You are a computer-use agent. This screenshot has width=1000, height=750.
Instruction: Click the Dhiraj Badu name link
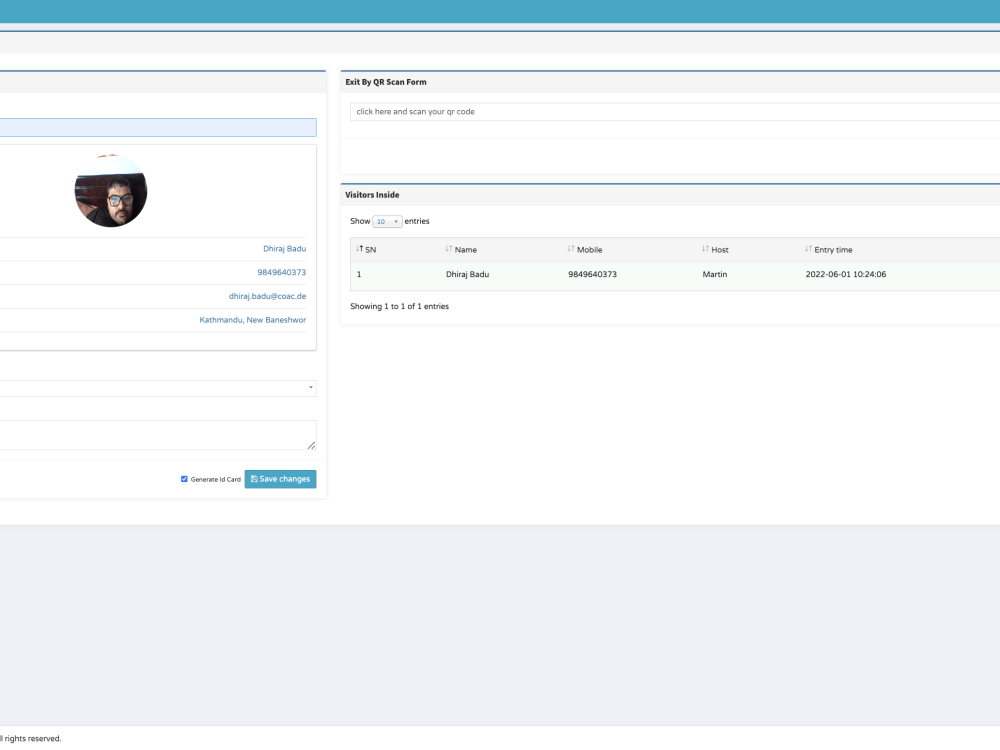coord(284,249)
